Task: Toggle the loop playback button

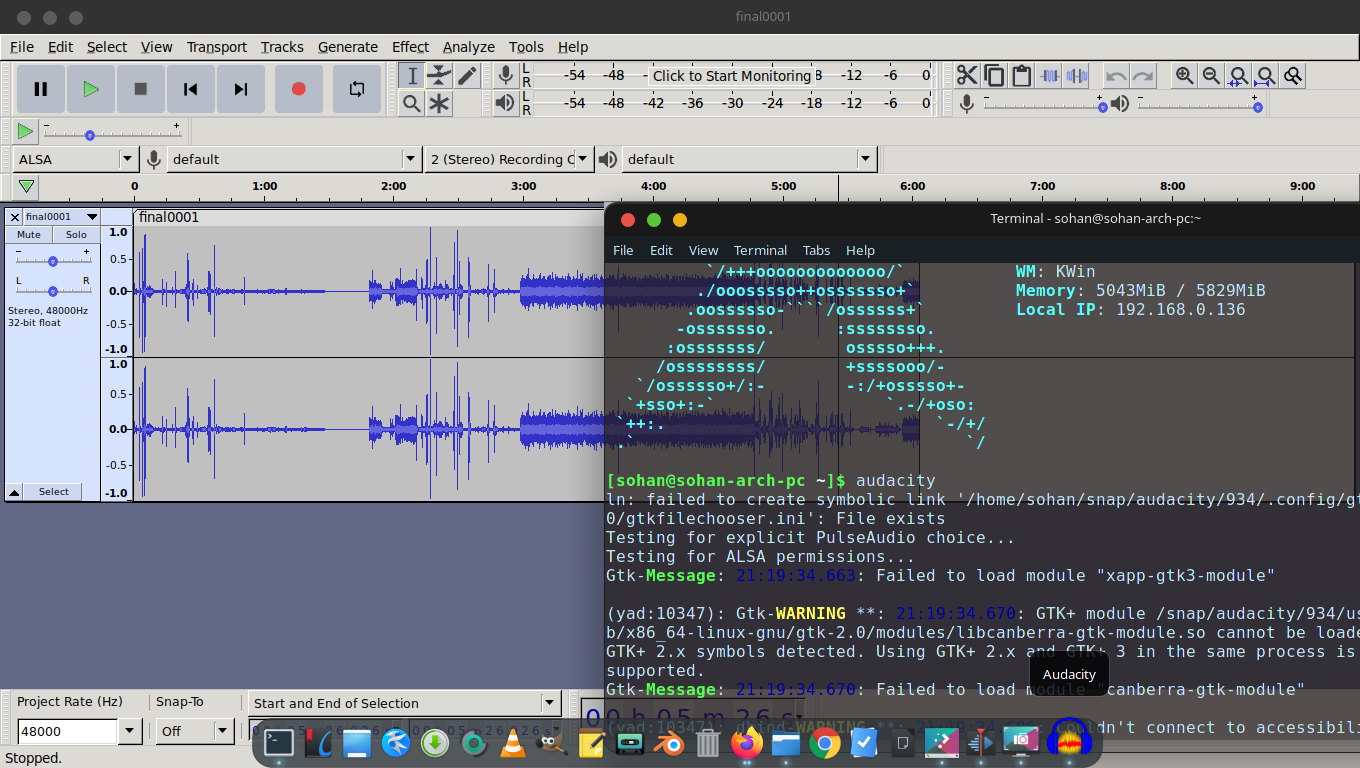Action: (x=357, y=89)
